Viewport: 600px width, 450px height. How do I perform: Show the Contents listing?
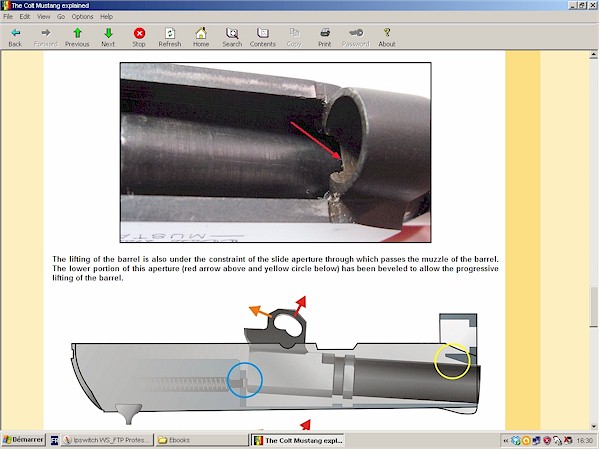(x=262, y=37)
